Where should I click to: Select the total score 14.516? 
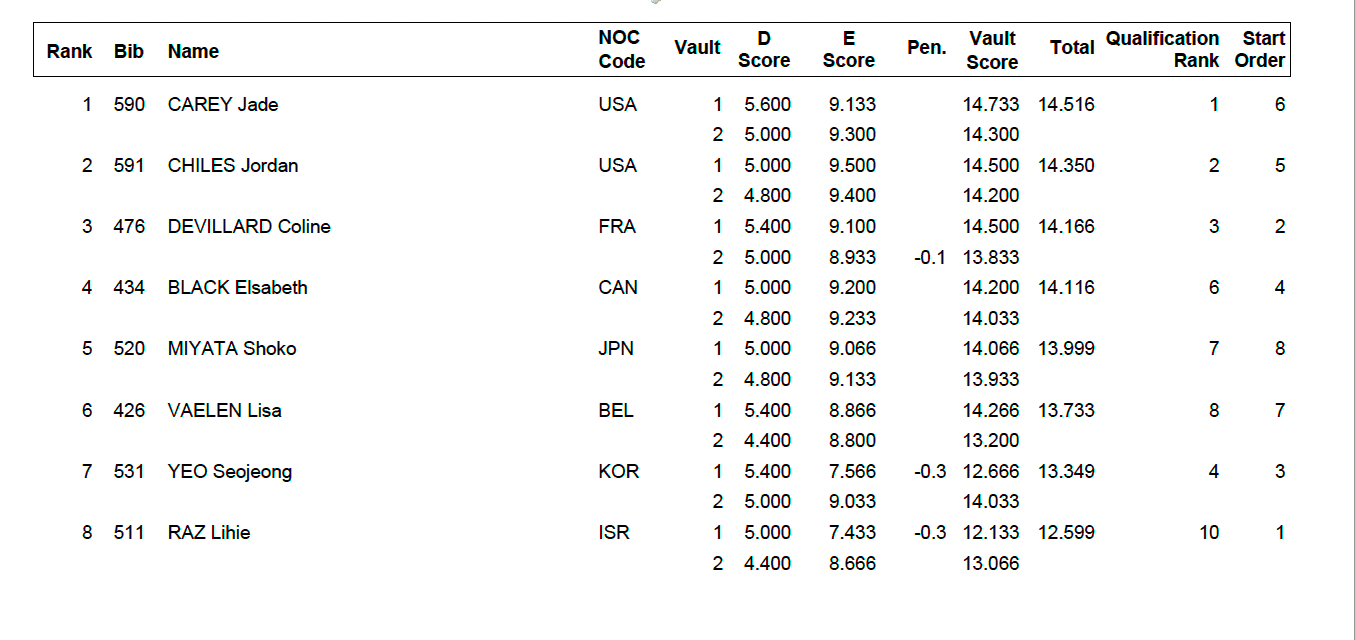point(1066,104)
